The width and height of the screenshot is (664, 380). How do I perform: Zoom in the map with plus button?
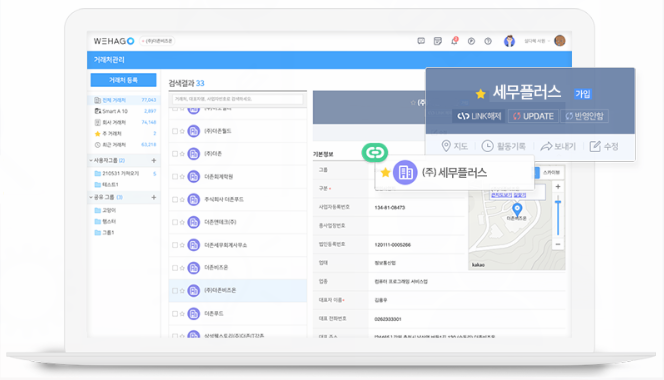point(558,187)
